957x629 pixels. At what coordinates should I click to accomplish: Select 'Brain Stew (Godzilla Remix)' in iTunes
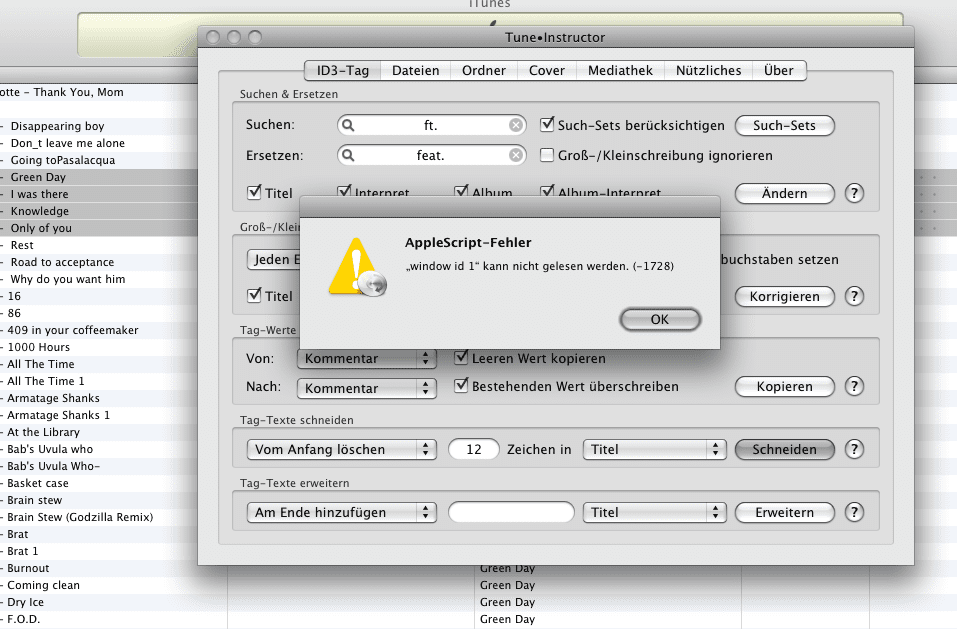(80, 517)
